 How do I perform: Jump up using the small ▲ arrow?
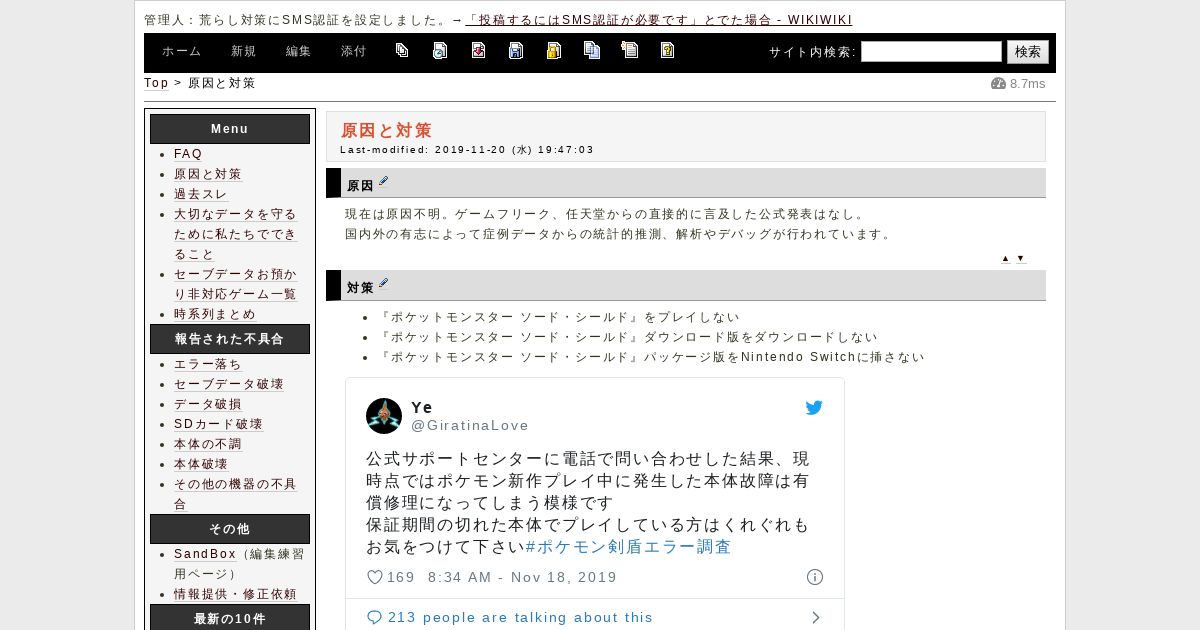[x=1005, y=258]
